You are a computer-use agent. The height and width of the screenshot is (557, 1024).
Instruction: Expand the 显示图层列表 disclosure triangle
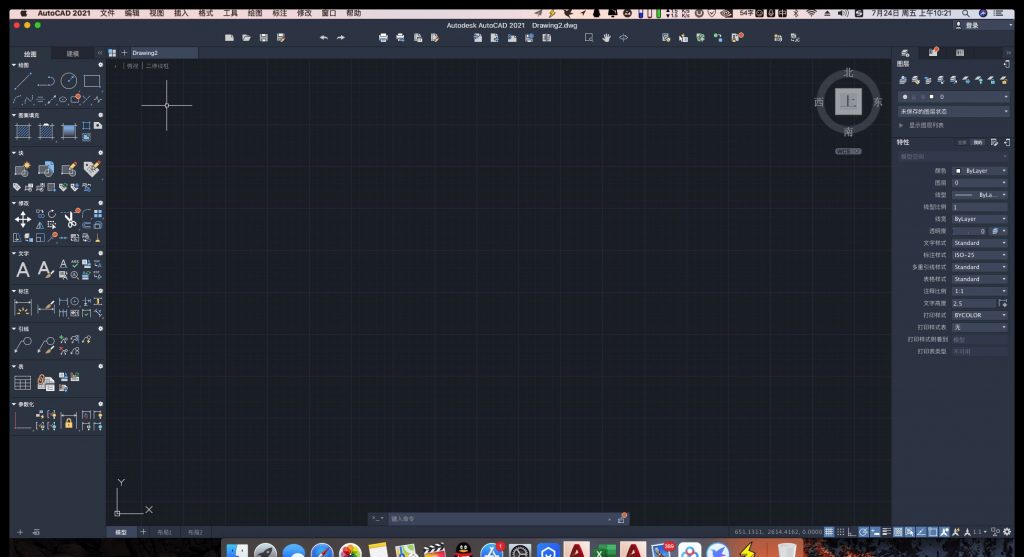901,125
